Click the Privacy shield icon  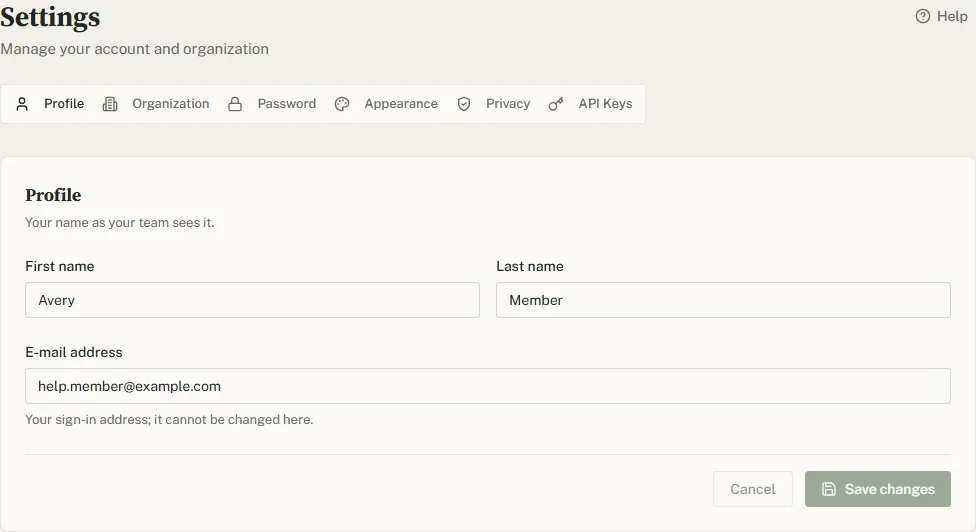click(464, 104)
